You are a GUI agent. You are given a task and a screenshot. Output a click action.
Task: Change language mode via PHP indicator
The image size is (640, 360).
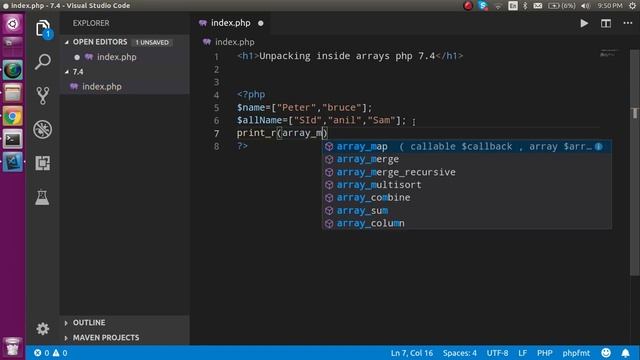[x=544, y=353]
